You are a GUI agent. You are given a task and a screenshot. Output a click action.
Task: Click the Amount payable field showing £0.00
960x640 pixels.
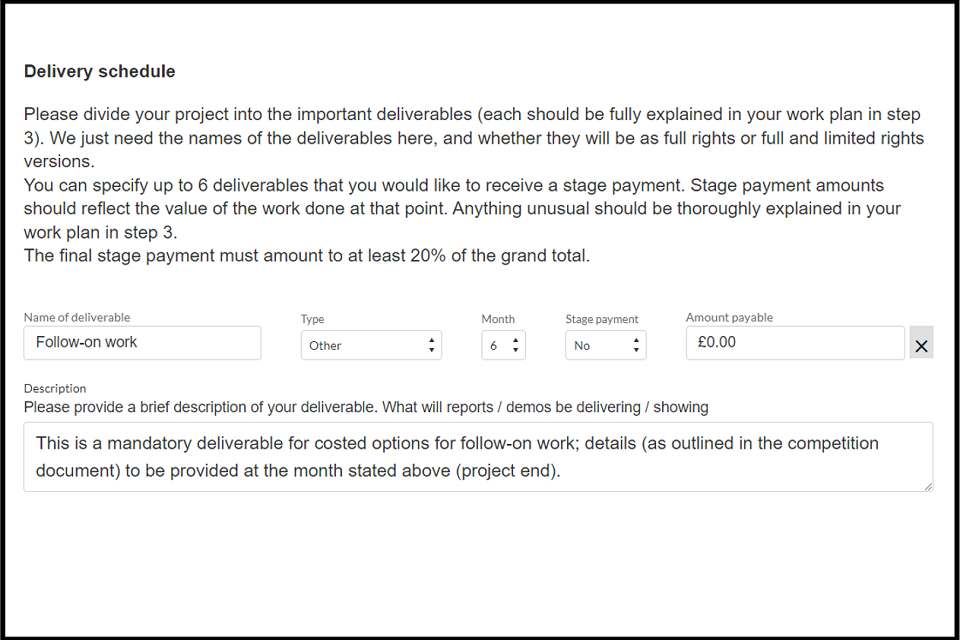point(795,342)
